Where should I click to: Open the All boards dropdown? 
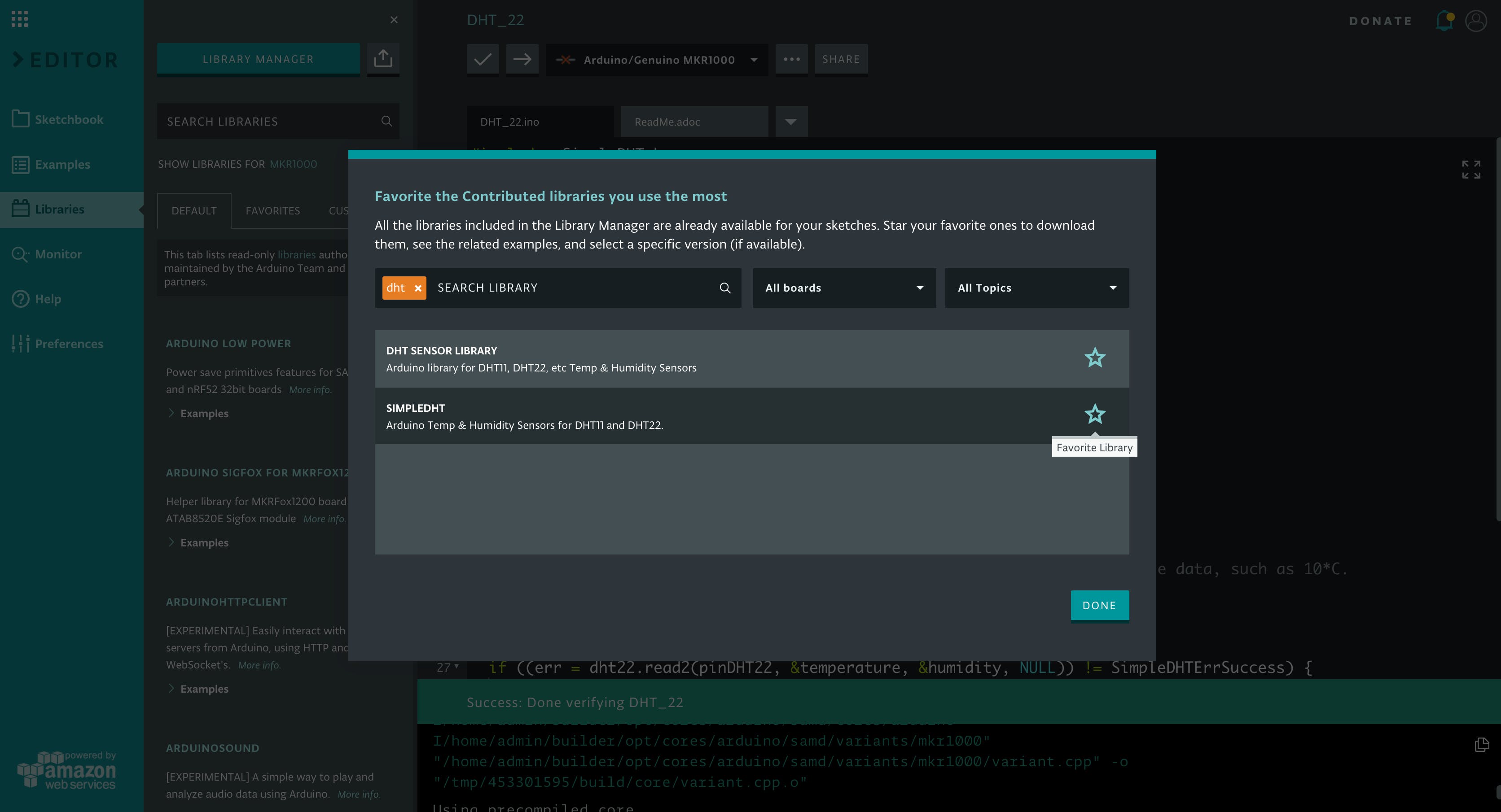(844, 288)
